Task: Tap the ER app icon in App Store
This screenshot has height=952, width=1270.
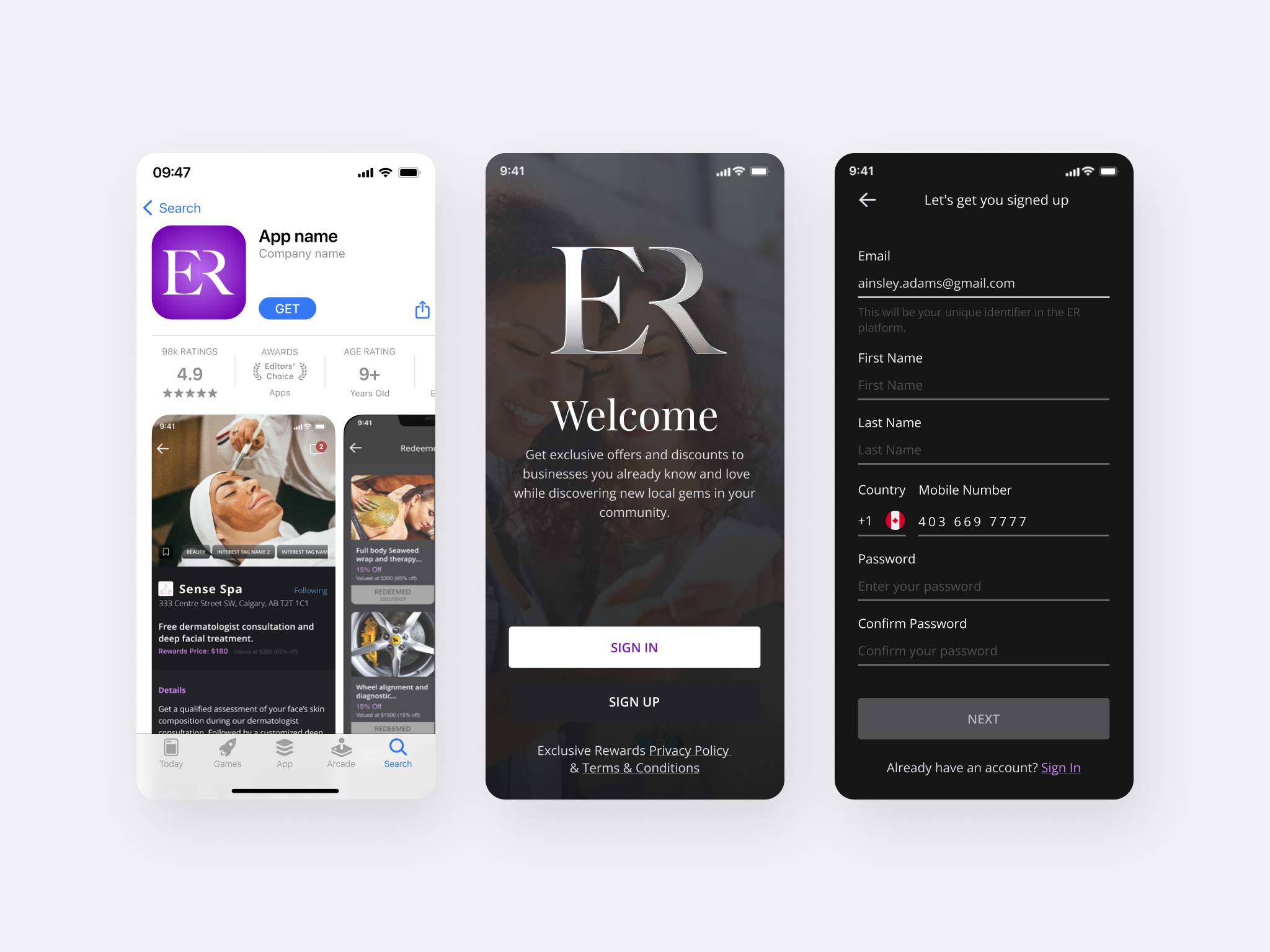Action: point(198,271)
